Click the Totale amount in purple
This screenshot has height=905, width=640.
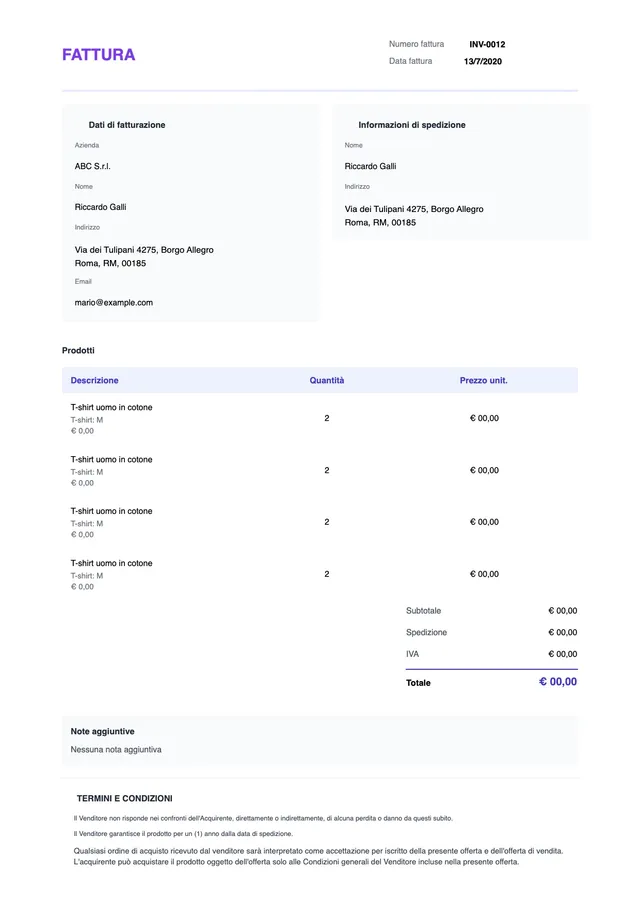click(558, 682)
